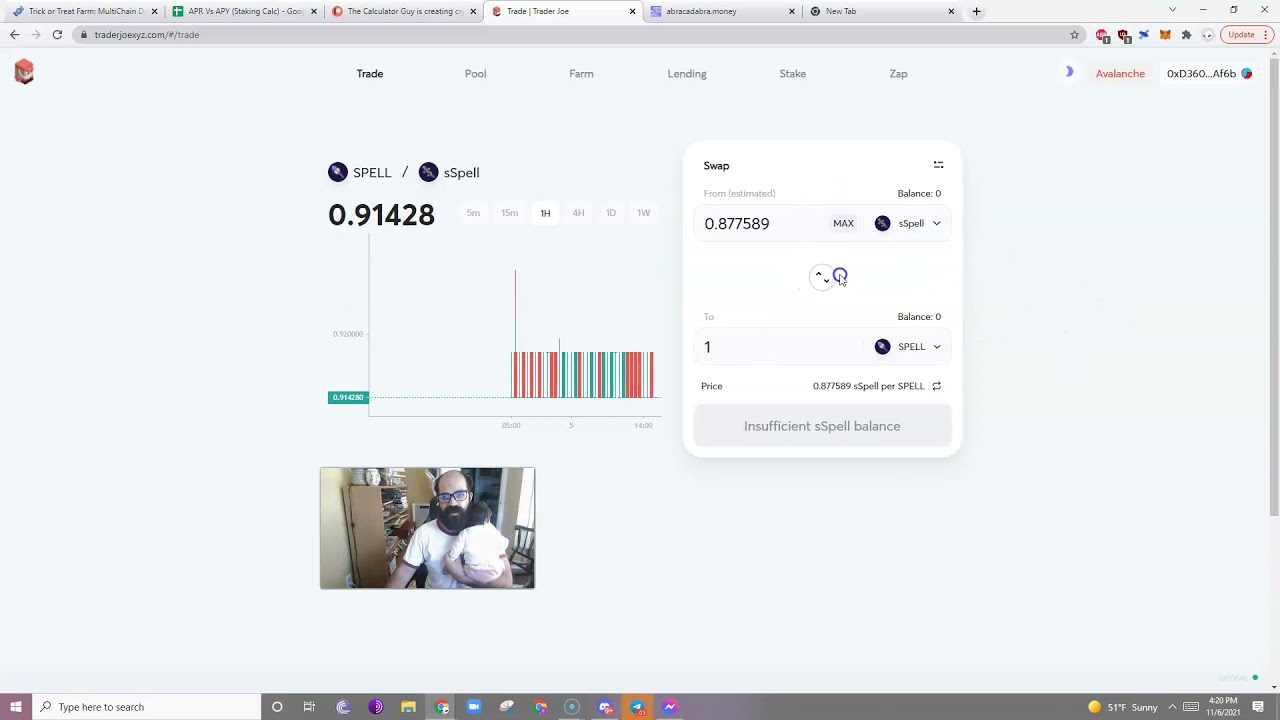
Task: Close the abracadabra.money tab
Action: (792, 11)
